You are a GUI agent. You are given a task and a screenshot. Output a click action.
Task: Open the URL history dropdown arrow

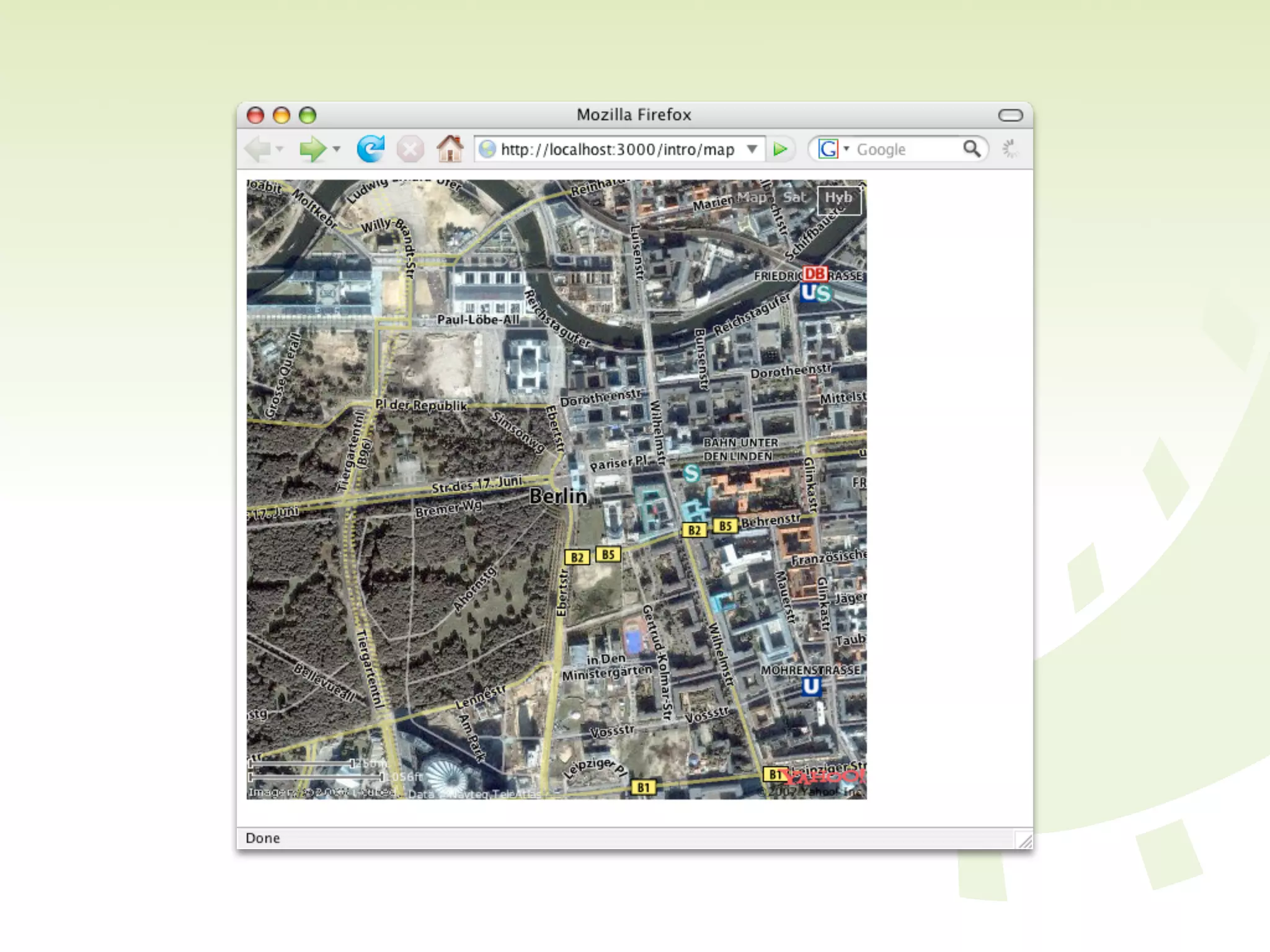pyautogui.click(x=752, y=149)
